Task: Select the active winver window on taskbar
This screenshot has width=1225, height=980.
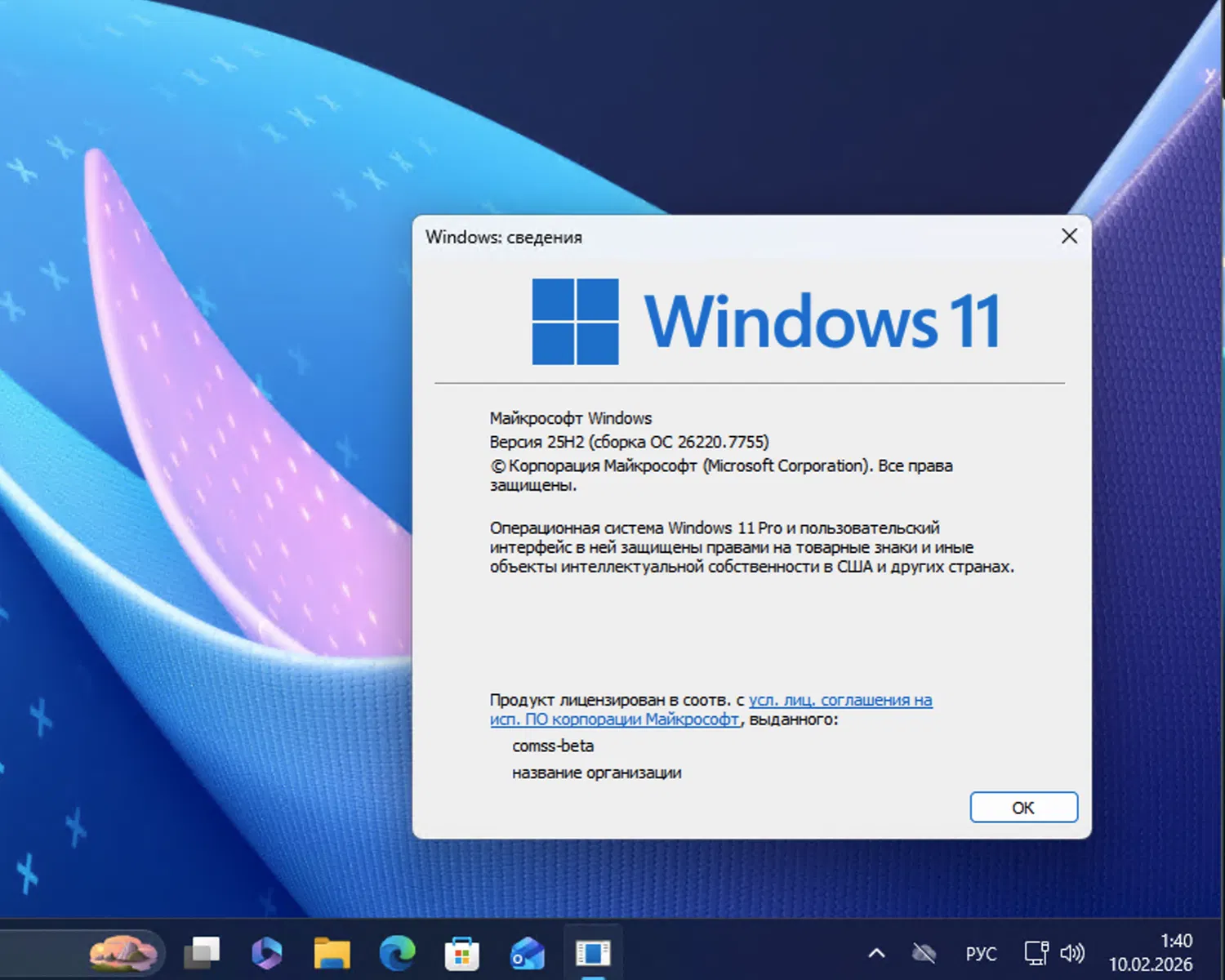Action: coord(594,953)
